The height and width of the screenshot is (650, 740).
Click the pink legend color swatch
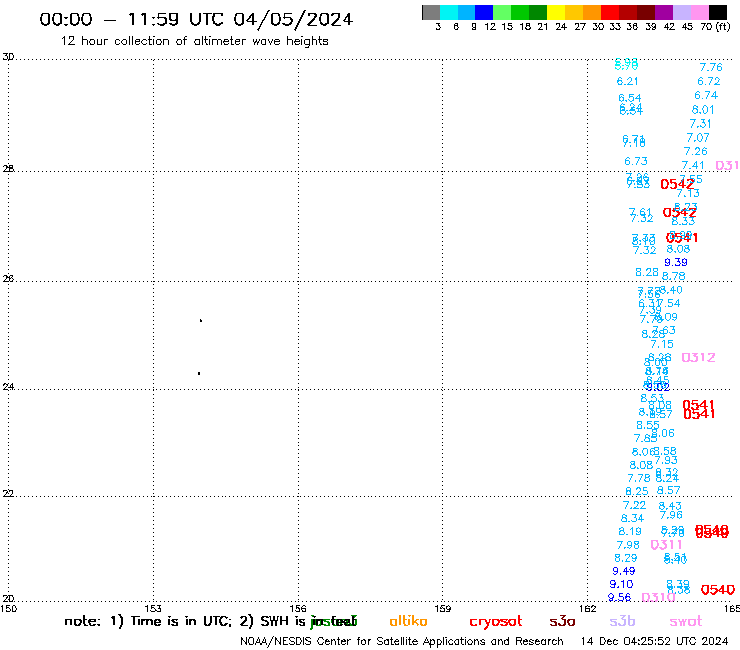(x=699, y=12)
